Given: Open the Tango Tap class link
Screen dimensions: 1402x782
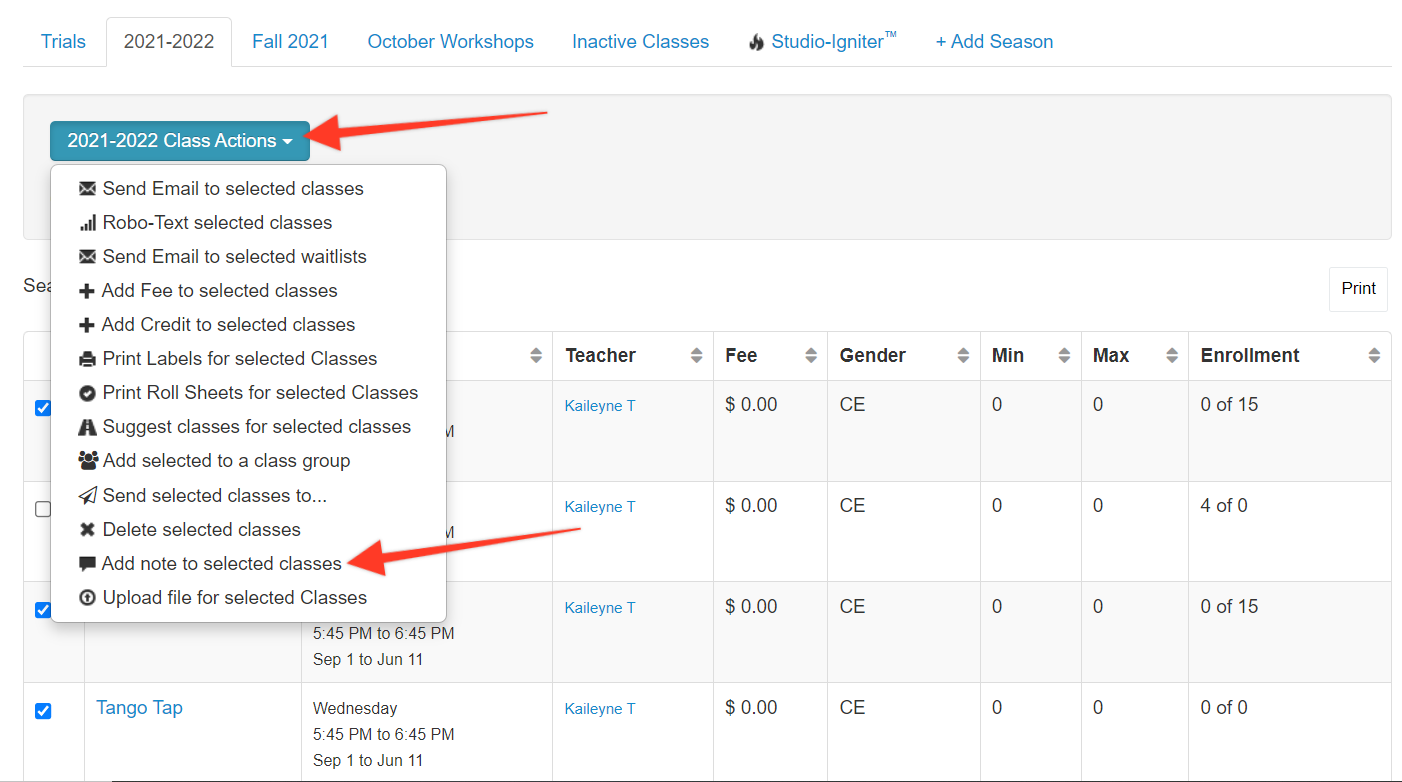Looking at the screenshot, I should (139, 708).
